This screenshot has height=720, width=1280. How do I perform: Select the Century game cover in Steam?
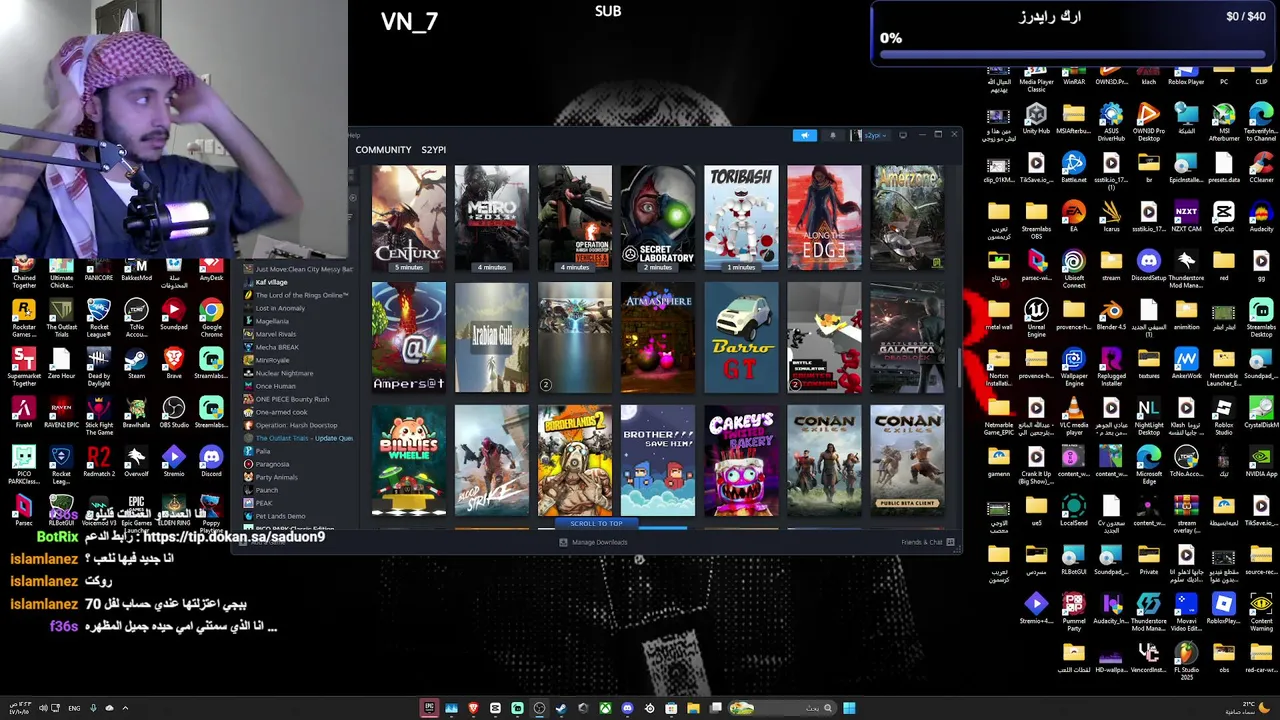(x=409, y=218)
